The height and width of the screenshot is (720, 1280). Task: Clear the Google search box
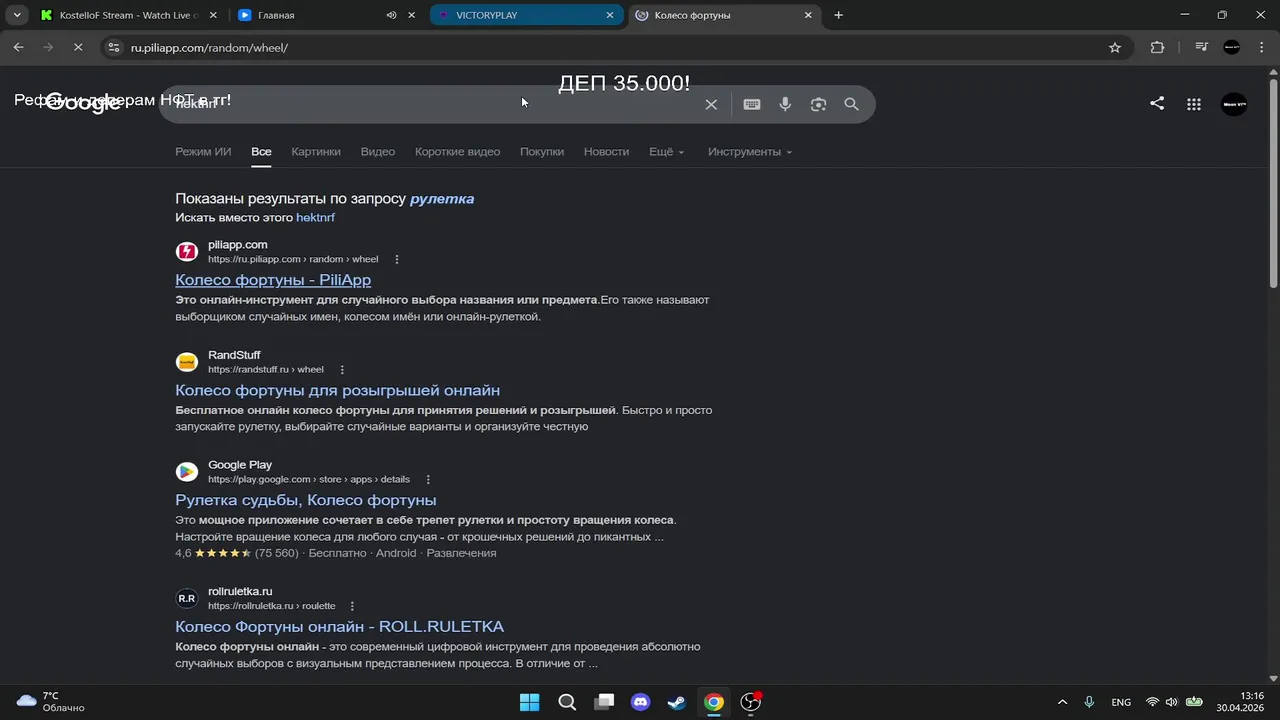pyautogui.click(x=711, y=104)
